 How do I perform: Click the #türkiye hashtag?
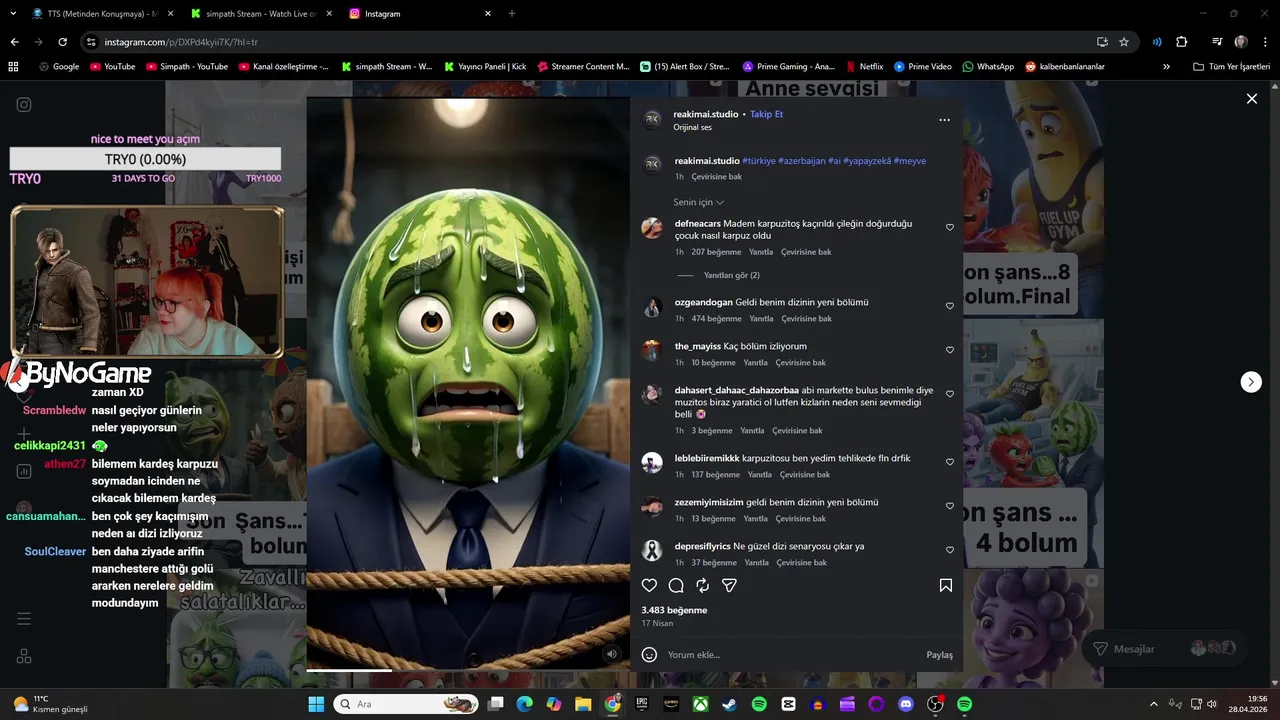click(x=759, y=161)
